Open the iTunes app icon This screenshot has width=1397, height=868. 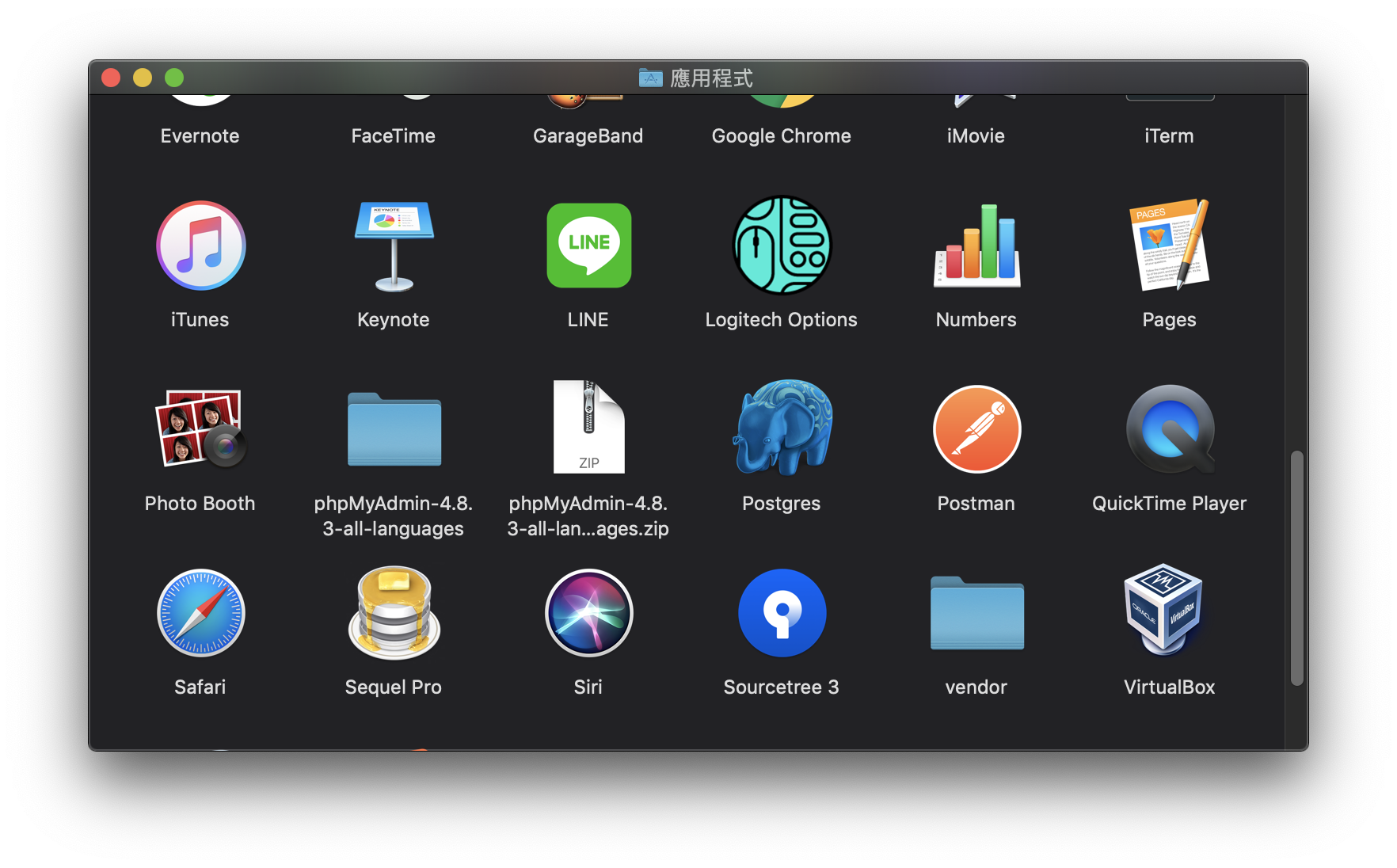[200, 246]
